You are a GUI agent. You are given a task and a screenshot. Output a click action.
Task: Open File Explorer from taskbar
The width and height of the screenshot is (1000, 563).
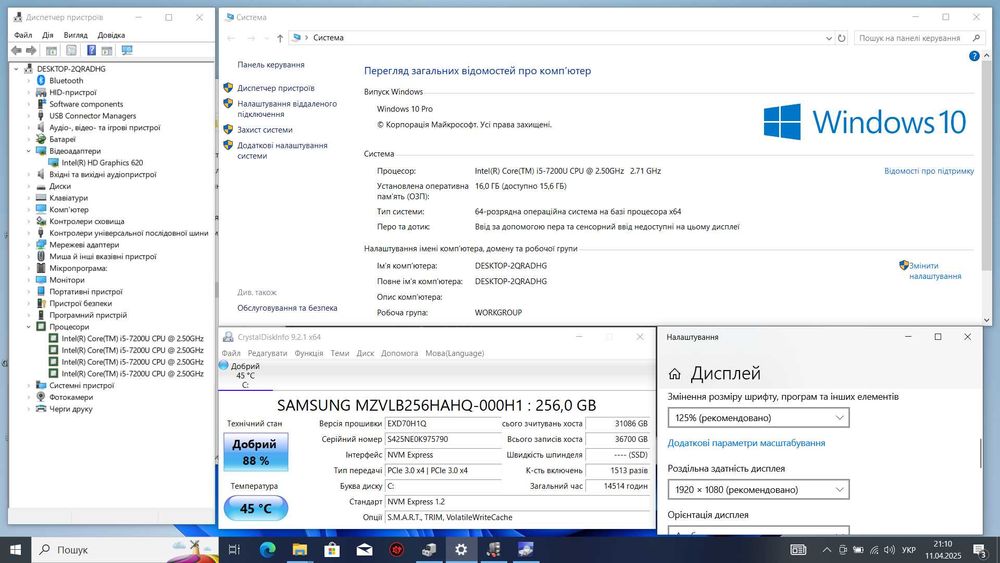pos(300,550)
